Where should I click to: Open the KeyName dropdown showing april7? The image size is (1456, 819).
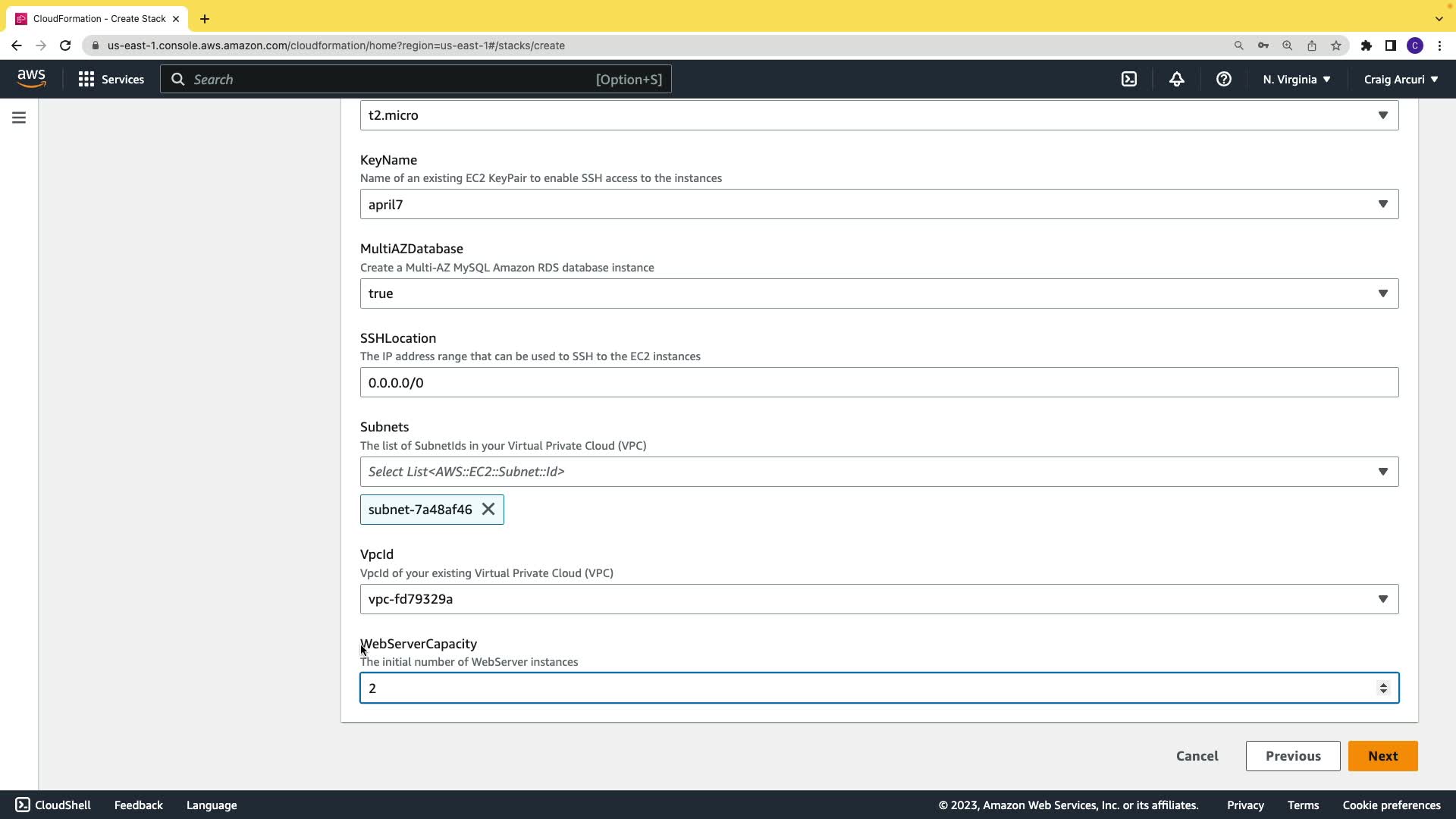click(x=878, y=205)
